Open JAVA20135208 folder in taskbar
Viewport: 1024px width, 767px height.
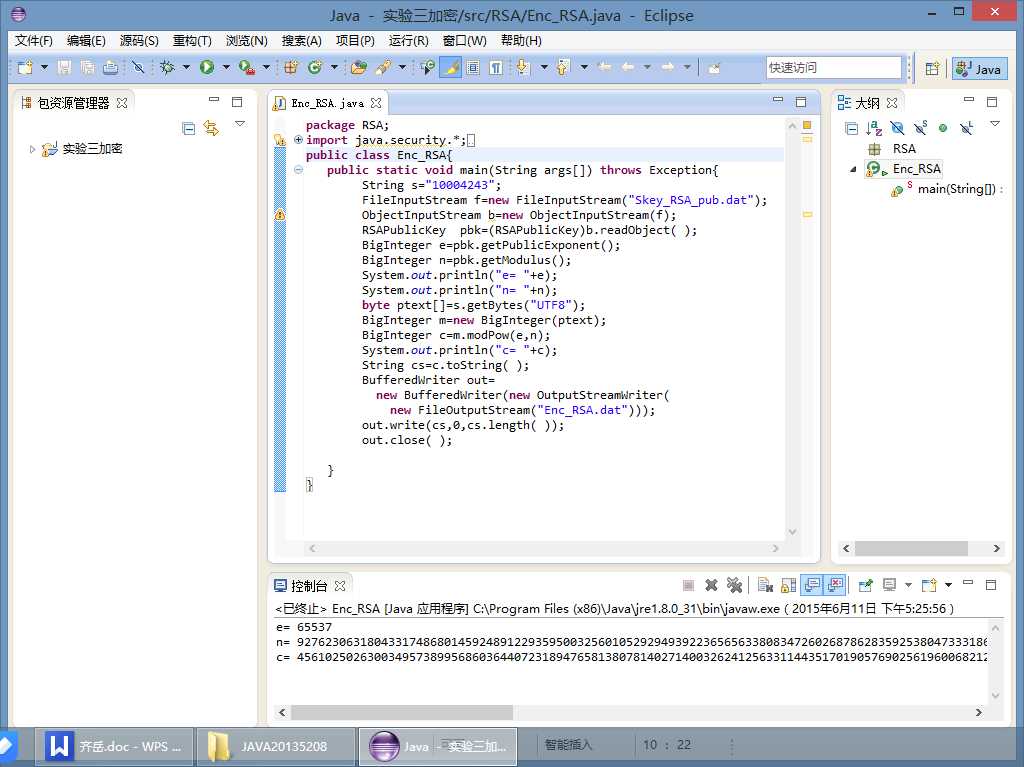[276, 746]
